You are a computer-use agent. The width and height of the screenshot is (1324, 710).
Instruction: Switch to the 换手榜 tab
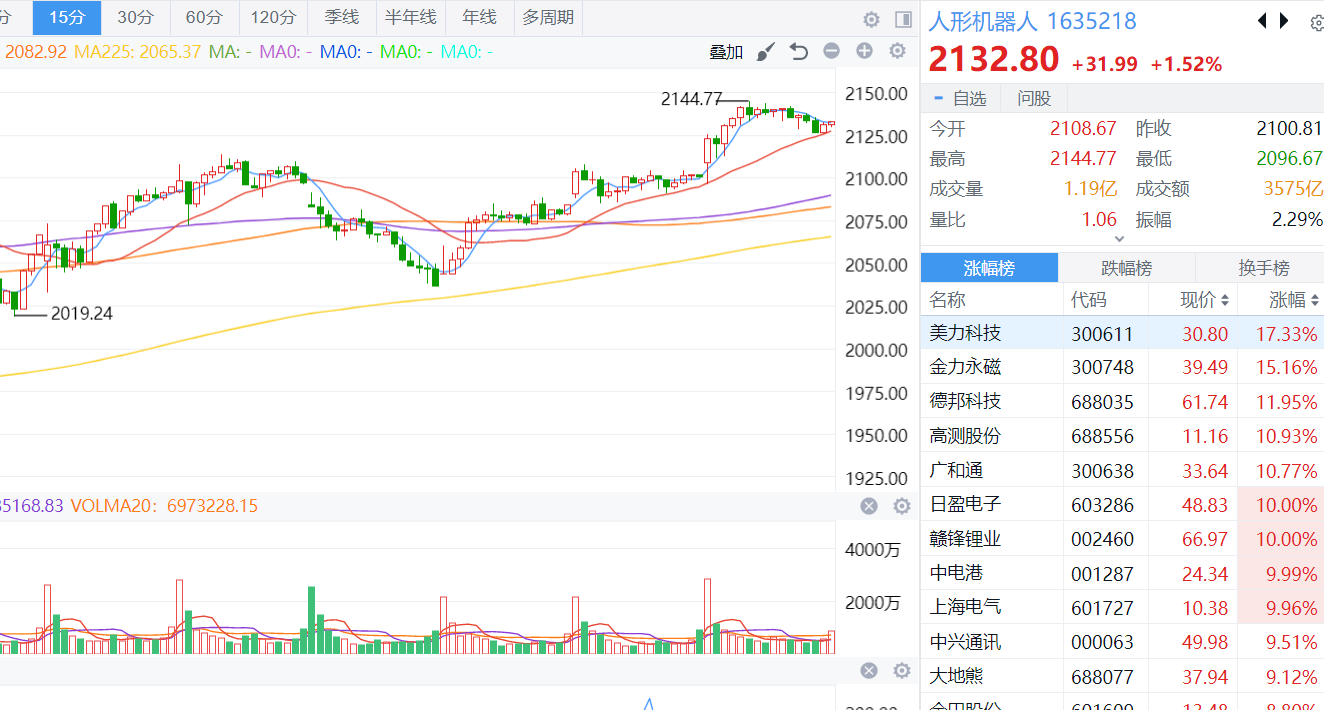1263,268
